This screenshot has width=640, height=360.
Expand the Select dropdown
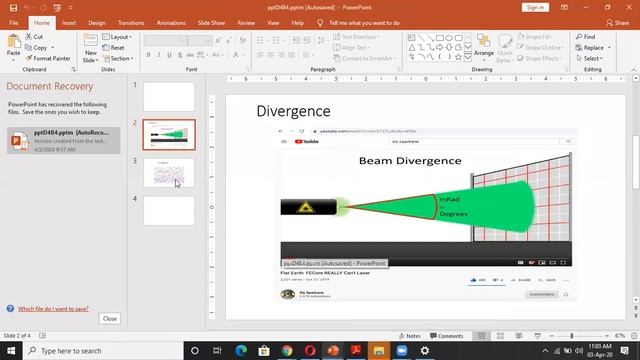click(x=590, y=58)
